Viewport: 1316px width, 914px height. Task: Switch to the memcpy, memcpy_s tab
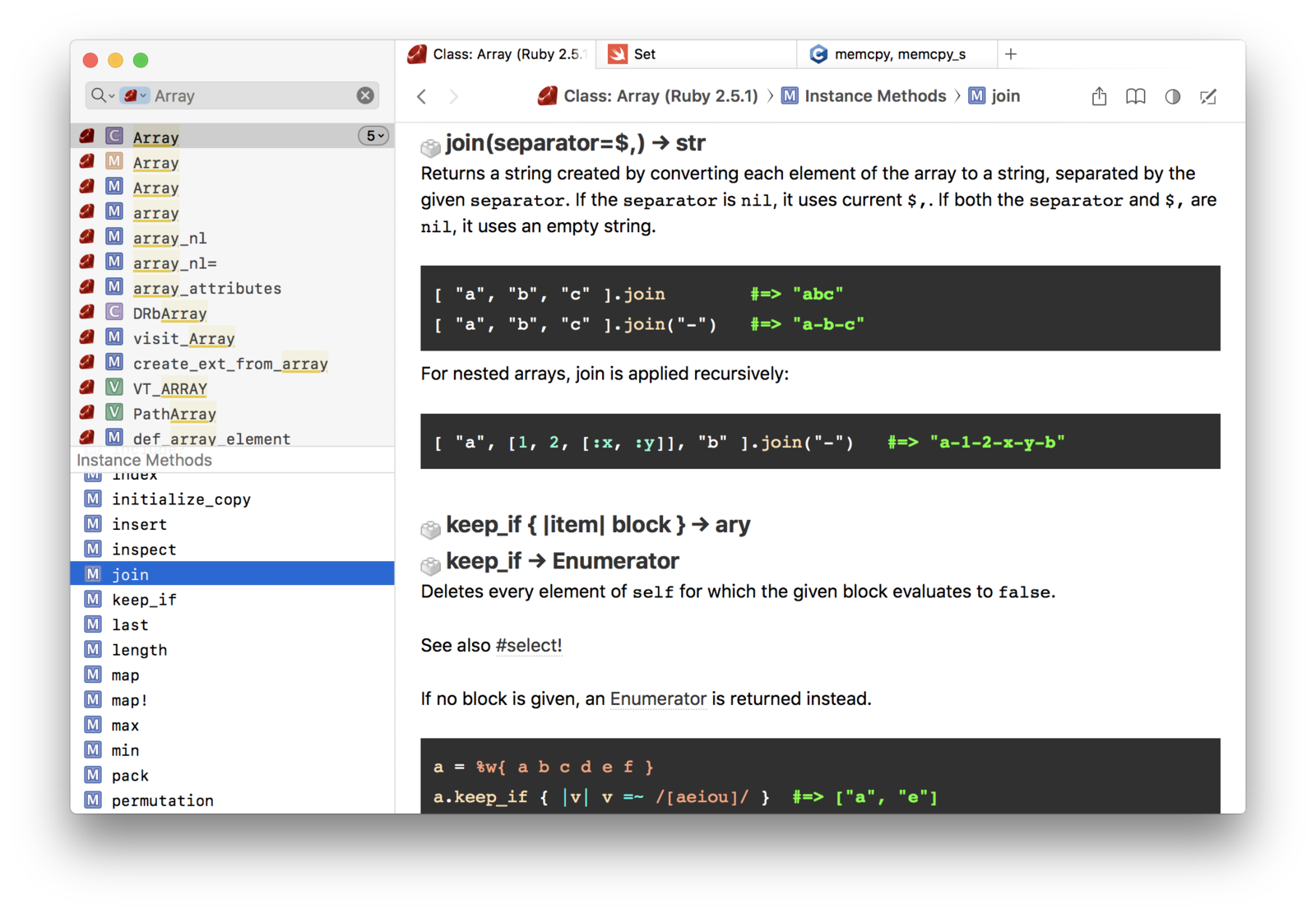pyautogui.click(x=897, y=54)
